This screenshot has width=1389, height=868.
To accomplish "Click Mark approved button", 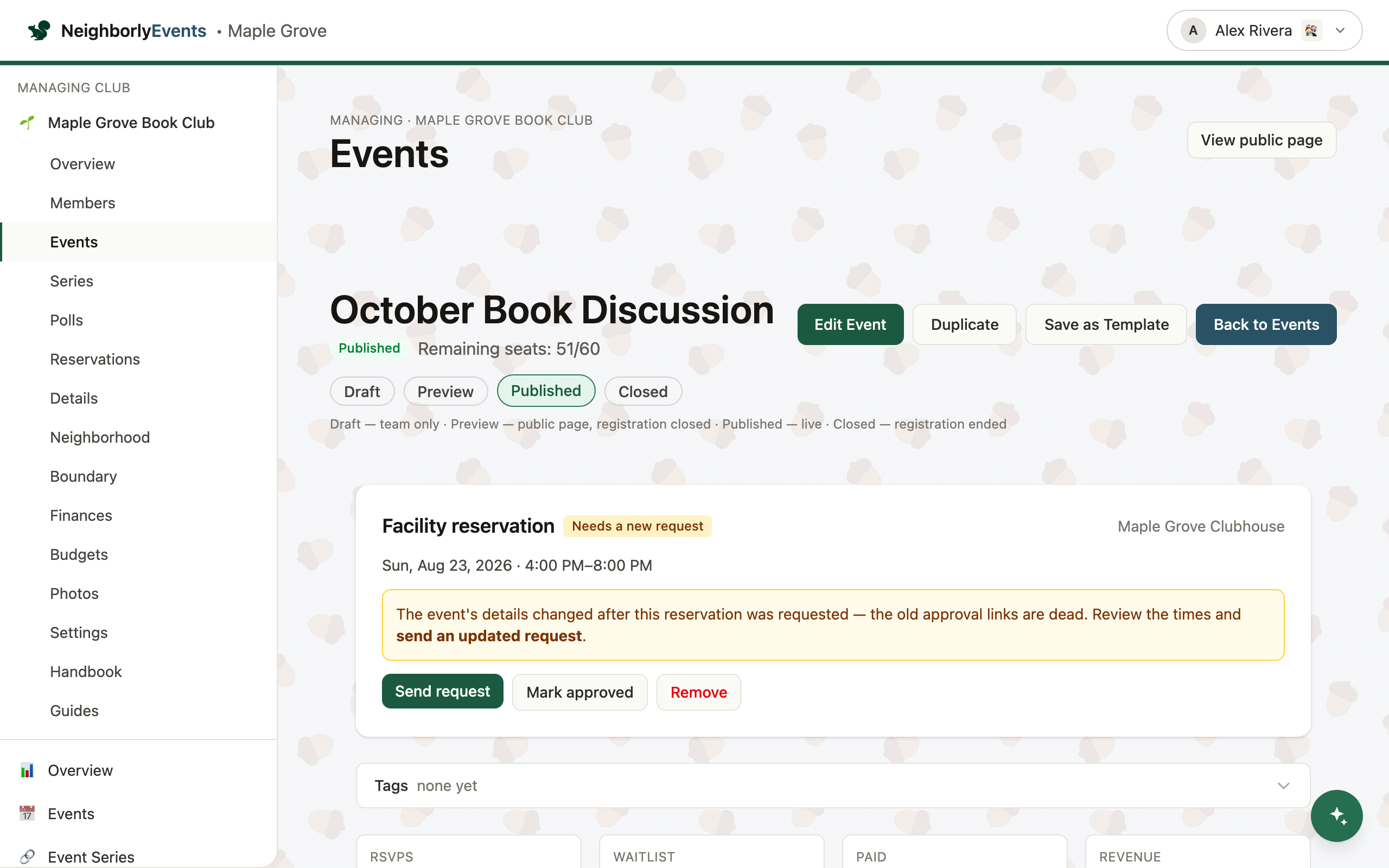I will coord(579,692).
